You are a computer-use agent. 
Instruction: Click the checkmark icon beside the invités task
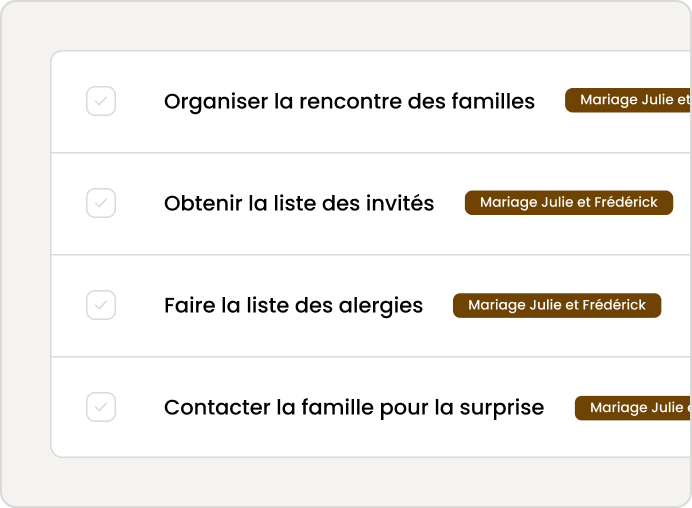tap(101, 203)
